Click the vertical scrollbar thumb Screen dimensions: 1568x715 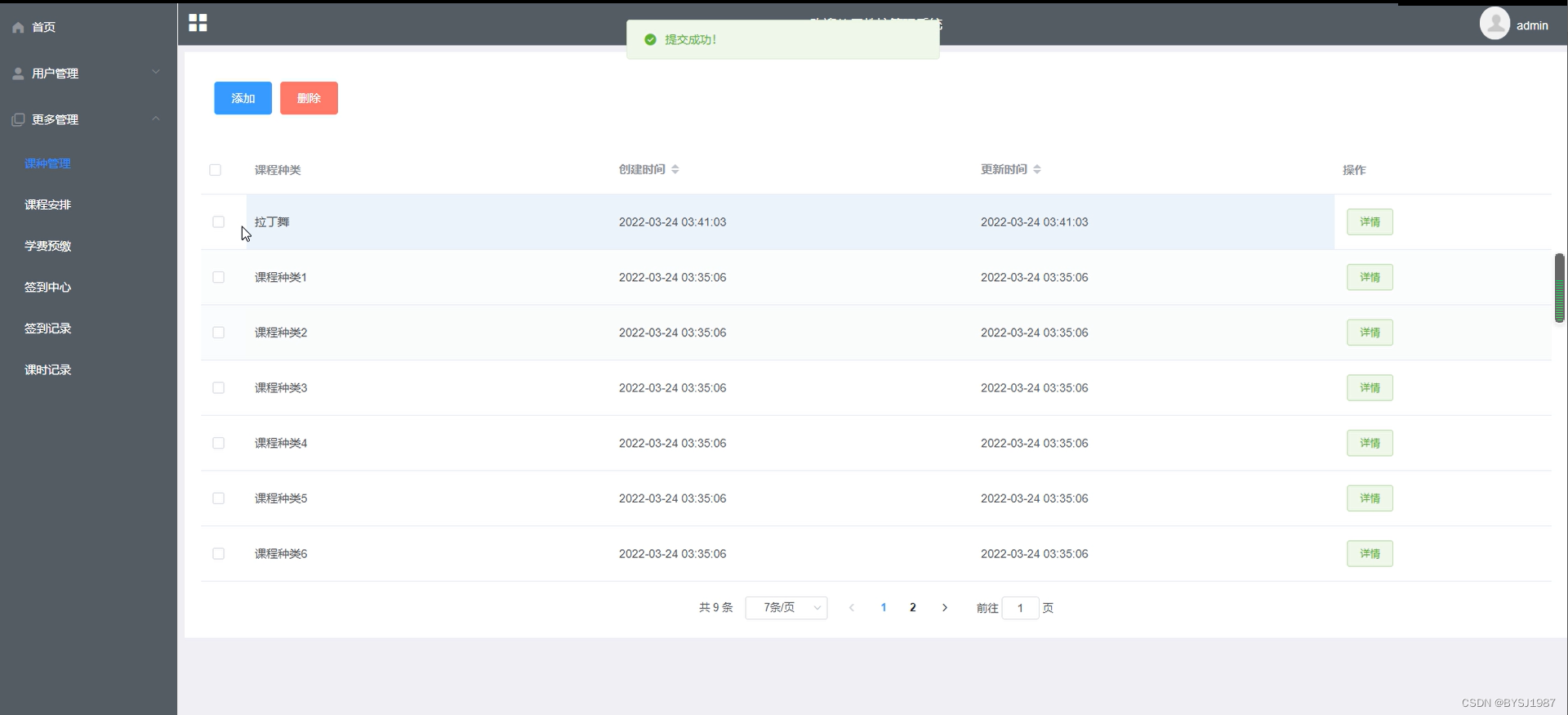(x=1559, y=288)
